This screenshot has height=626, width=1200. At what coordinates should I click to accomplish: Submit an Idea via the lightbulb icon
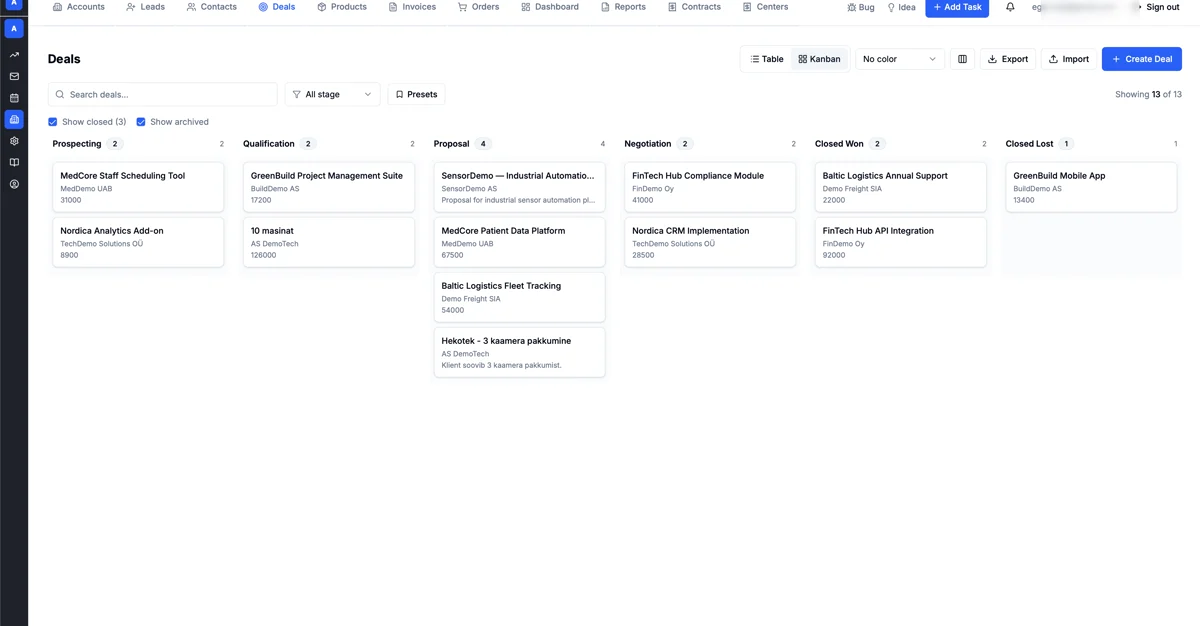pos(901,7)
